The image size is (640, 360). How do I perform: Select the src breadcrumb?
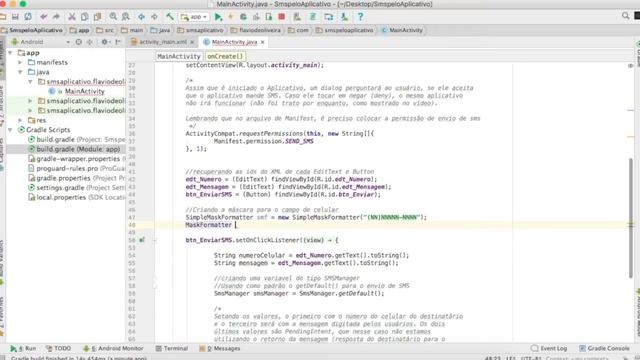[x=105, y=30]
